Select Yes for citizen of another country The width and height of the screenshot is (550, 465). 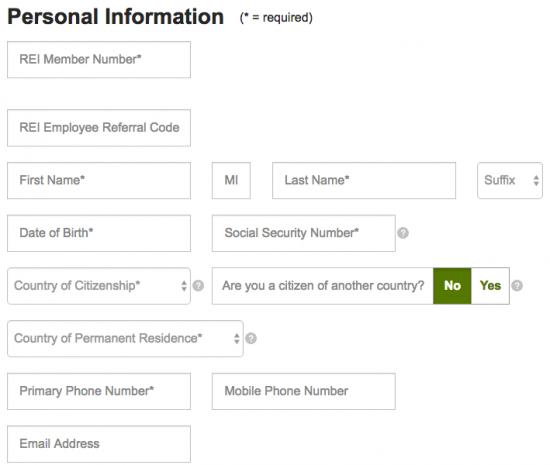pos(490,286)
